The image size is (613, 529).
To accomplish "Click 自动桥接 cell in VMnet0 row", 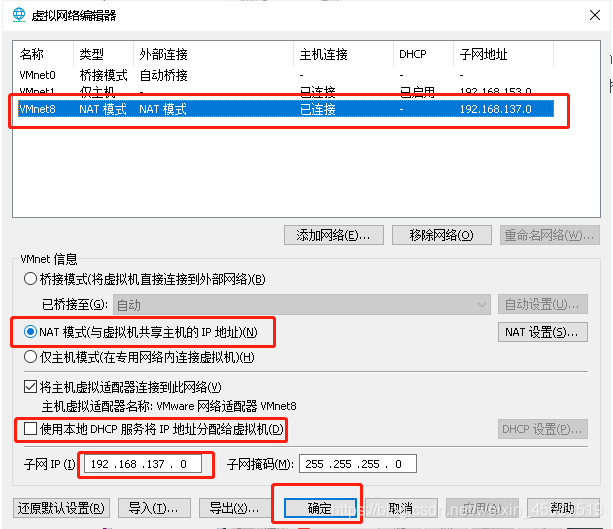I will click(163, 75).
